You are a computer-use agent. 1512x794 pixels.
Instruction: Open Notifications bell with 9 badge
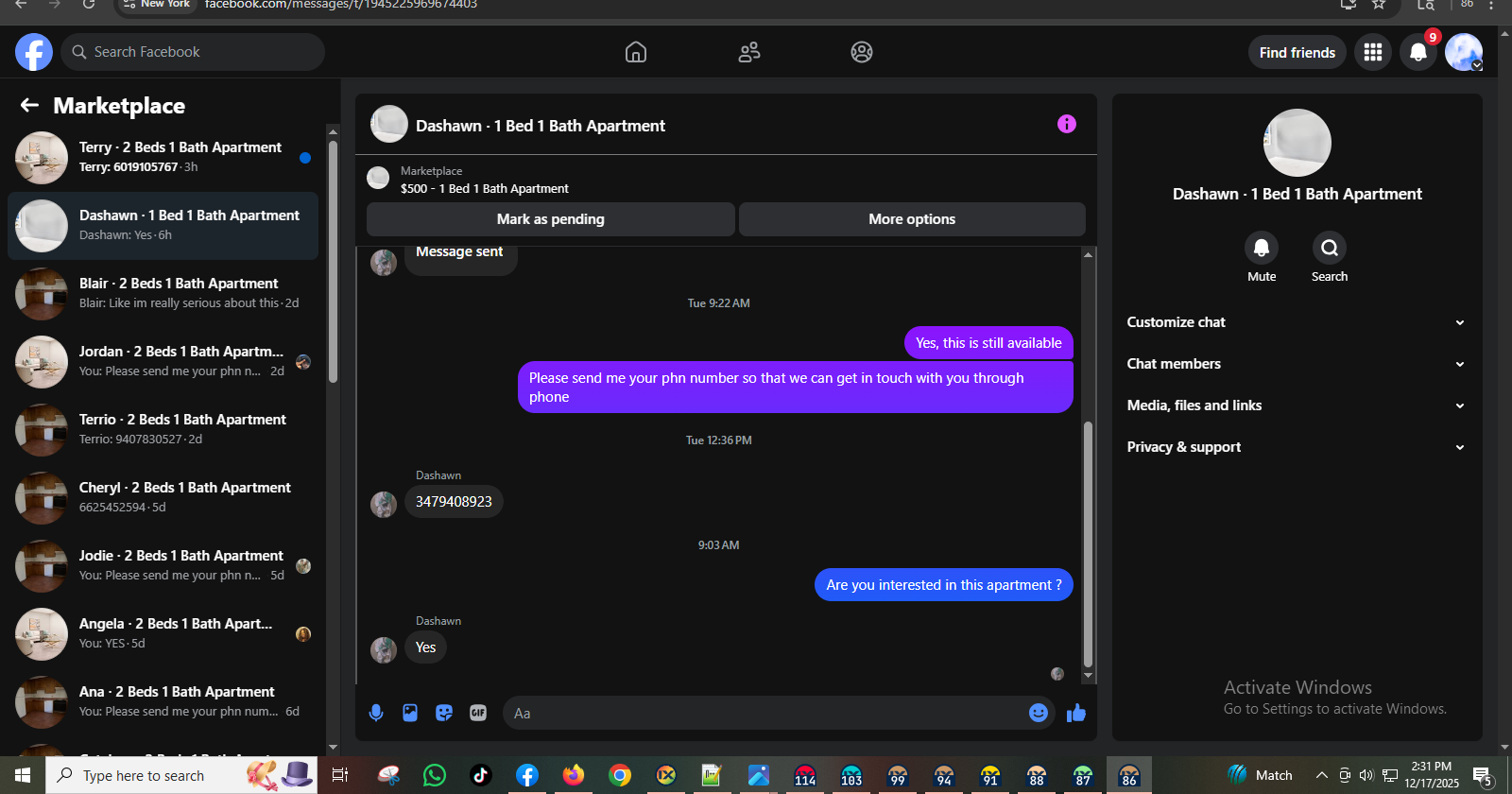[x=1418, y=52]
